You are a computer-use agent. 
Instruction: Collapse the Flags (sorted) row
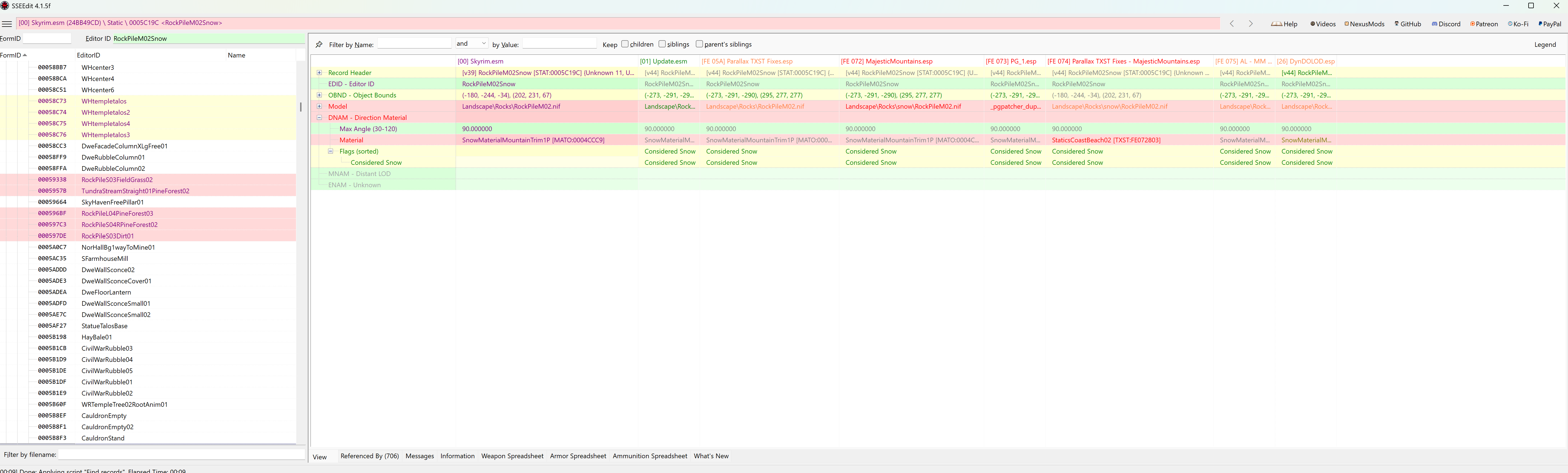331,151
